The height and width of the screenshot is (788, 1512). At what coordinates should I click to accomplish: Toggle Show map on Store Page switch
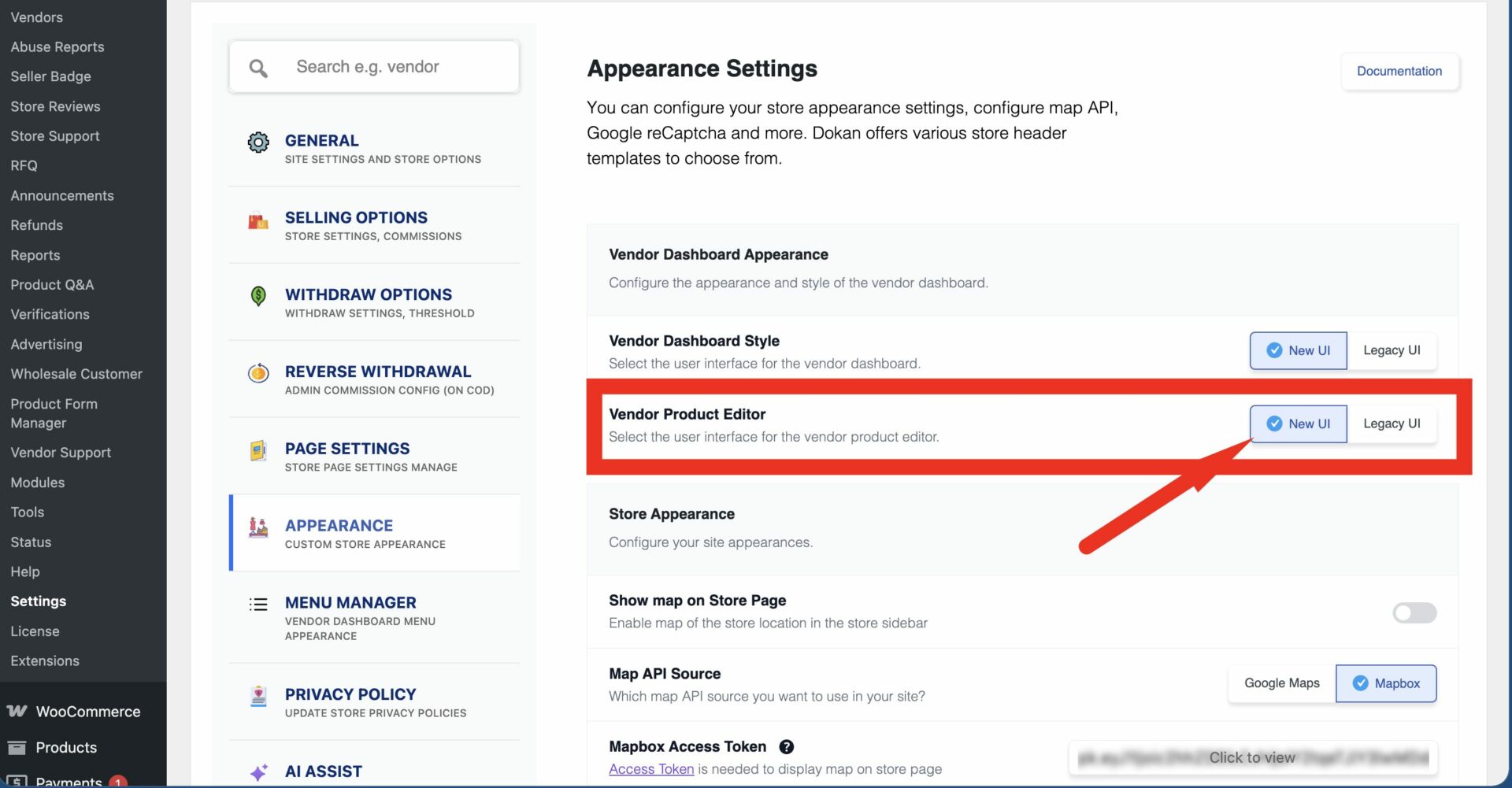pyautogui.click(x=1414, y=612)
